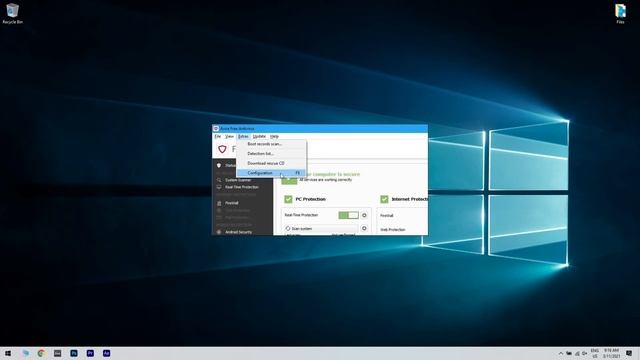Open Real-Time Protection sidebar item
The width and height of the screenshot is (640, 360).
[242, 187]
